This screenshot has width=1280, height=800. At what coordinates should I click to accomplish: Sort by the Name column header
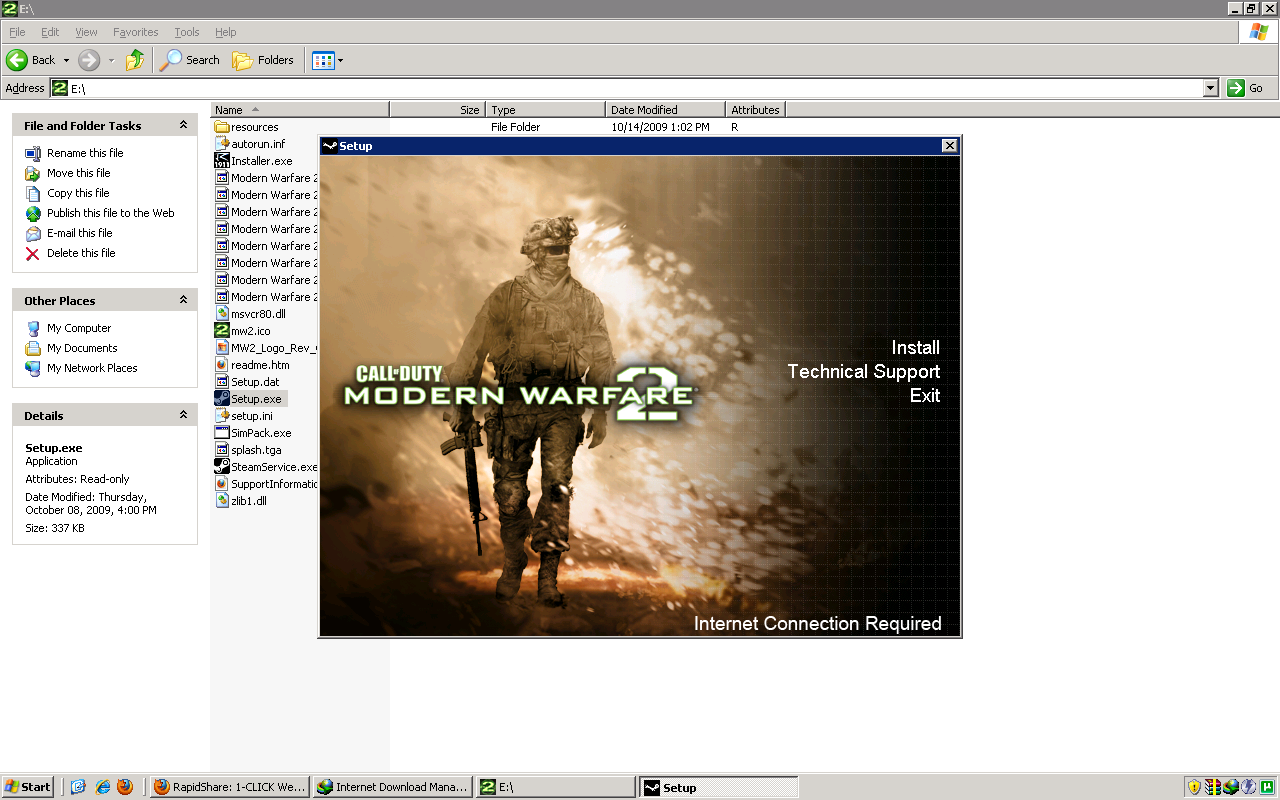tap(300, 110)
